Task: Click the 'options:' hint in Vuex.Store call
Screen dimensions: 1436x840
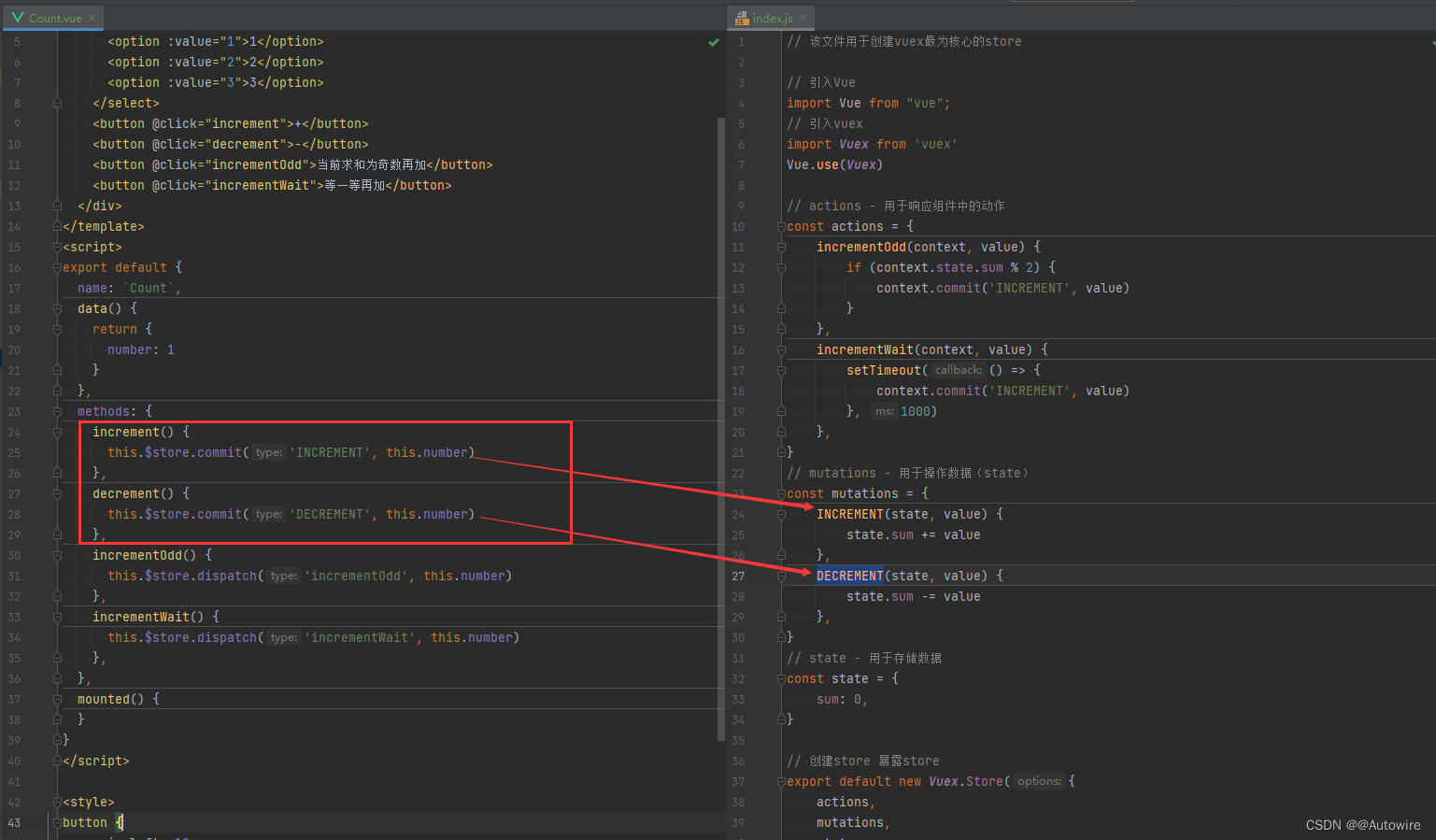Action: pos(1039,781)
